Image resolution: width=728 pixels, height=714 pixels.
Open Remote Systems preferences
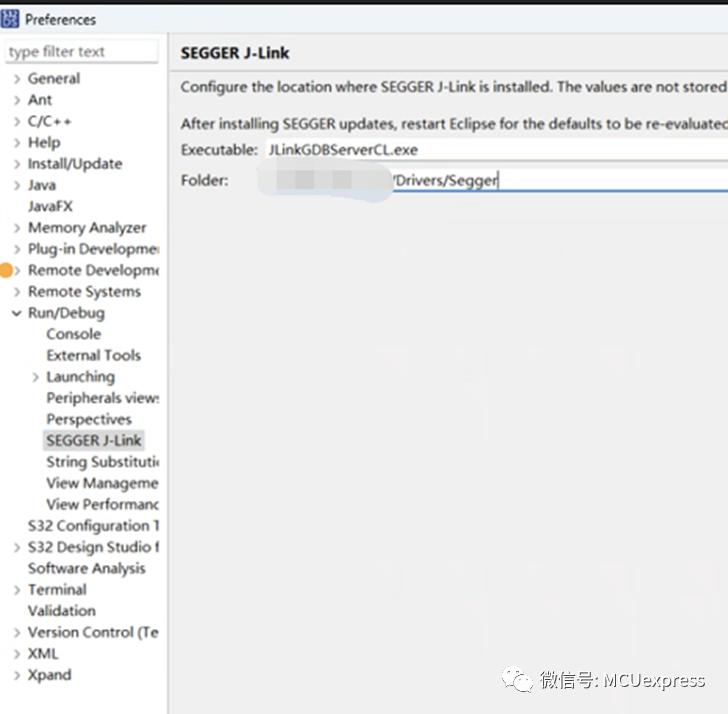(84, 292)
